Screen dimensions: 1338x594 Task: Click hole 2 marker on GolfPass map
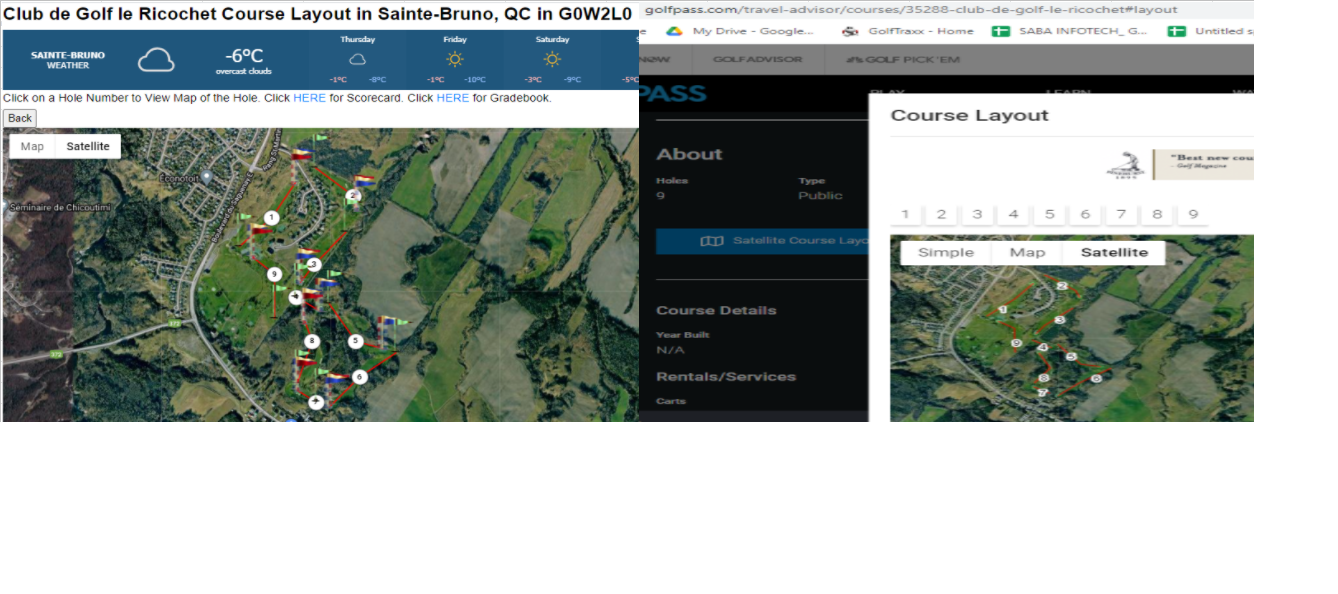tap(1062, 286)
